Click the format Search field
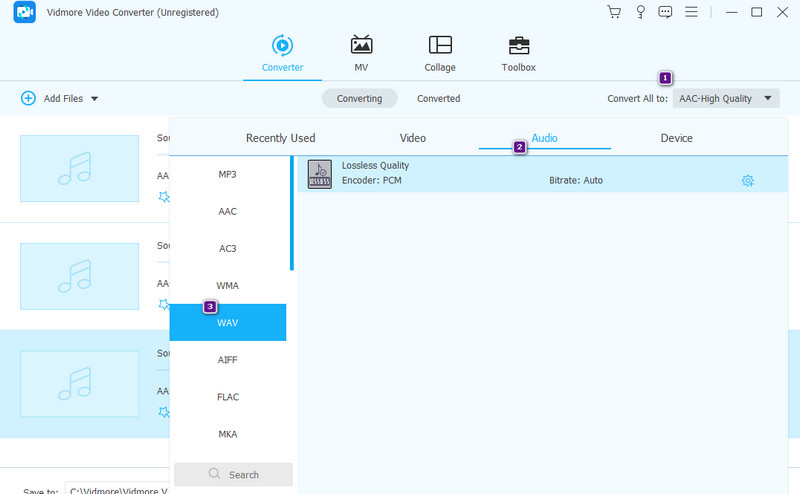The height and width of the screenshot is (494, 800). pyautogui.click(x=233, y=474)
